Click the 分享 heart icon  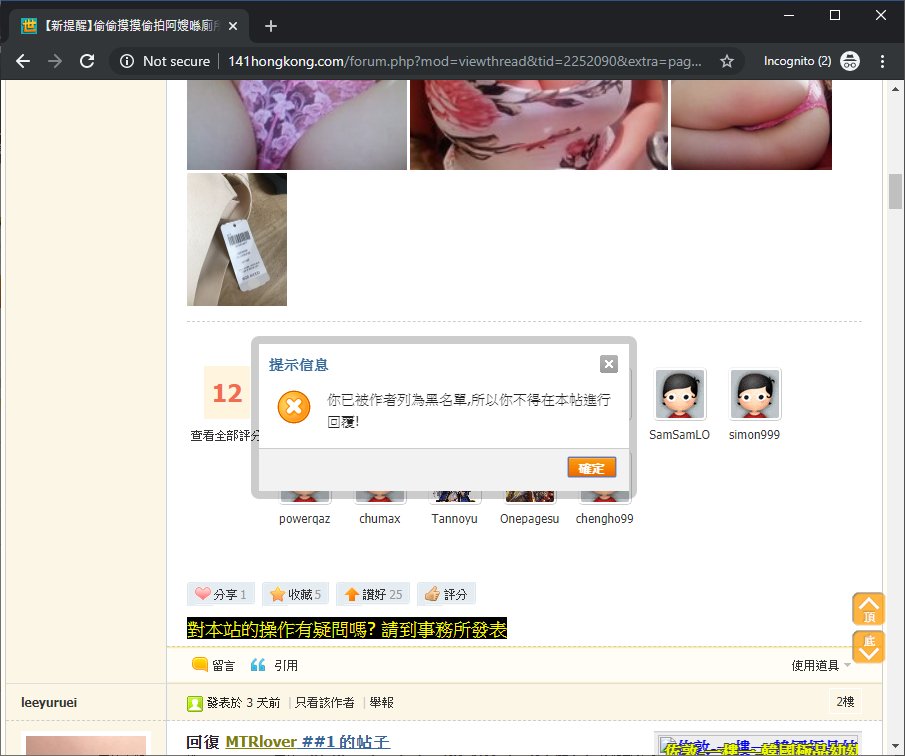coord(203,594)
